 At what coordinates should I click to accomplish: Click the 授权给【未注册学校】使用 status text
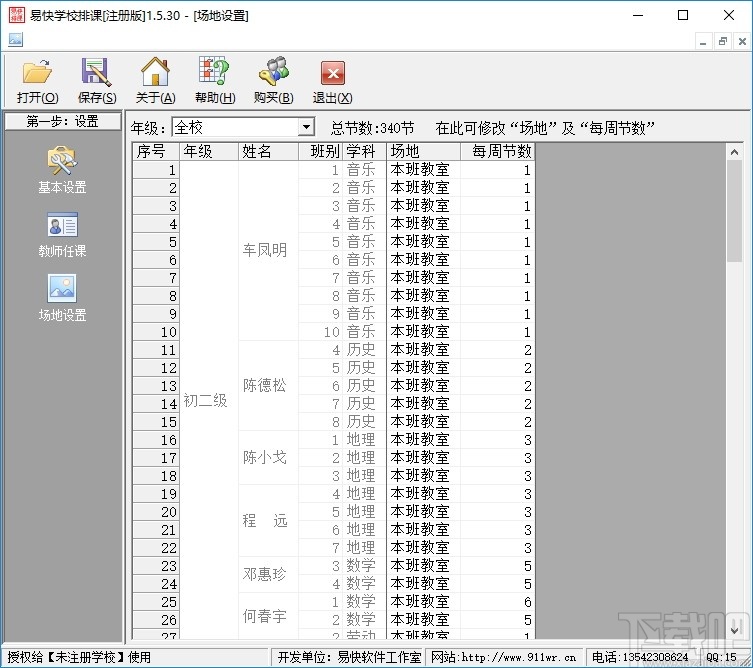(x=79, y=657)
